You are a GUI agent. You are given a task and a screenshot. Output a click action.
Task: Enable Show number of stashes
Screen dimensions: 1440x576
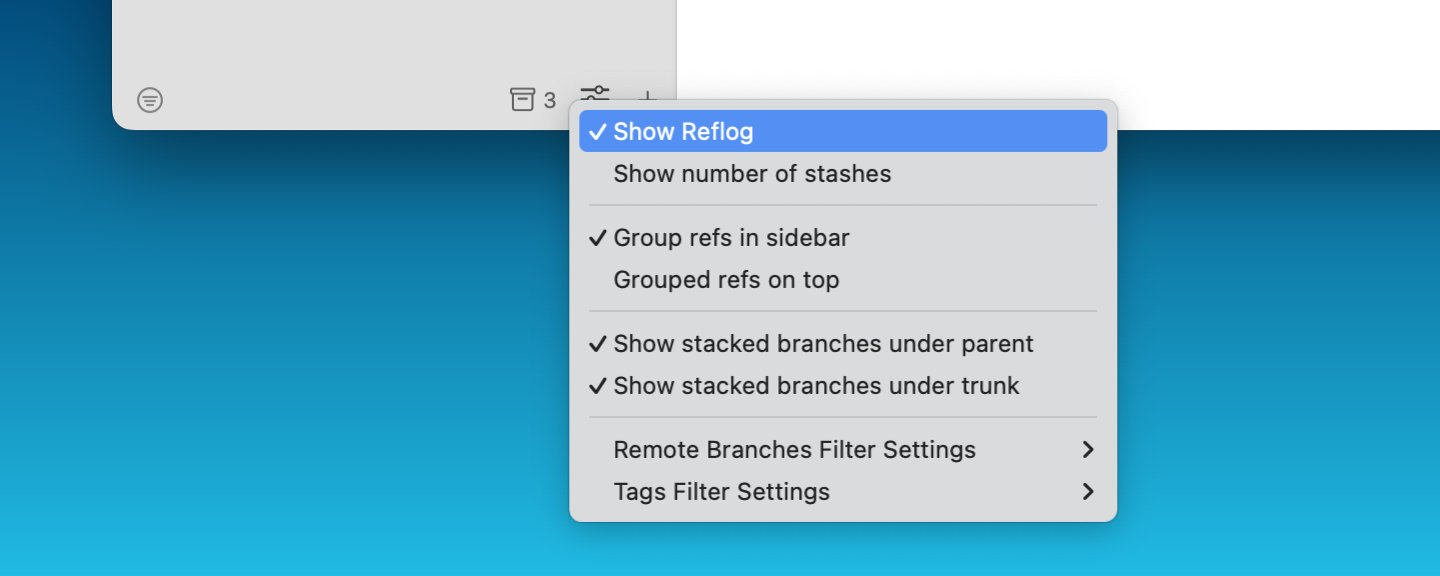[752, 173]
